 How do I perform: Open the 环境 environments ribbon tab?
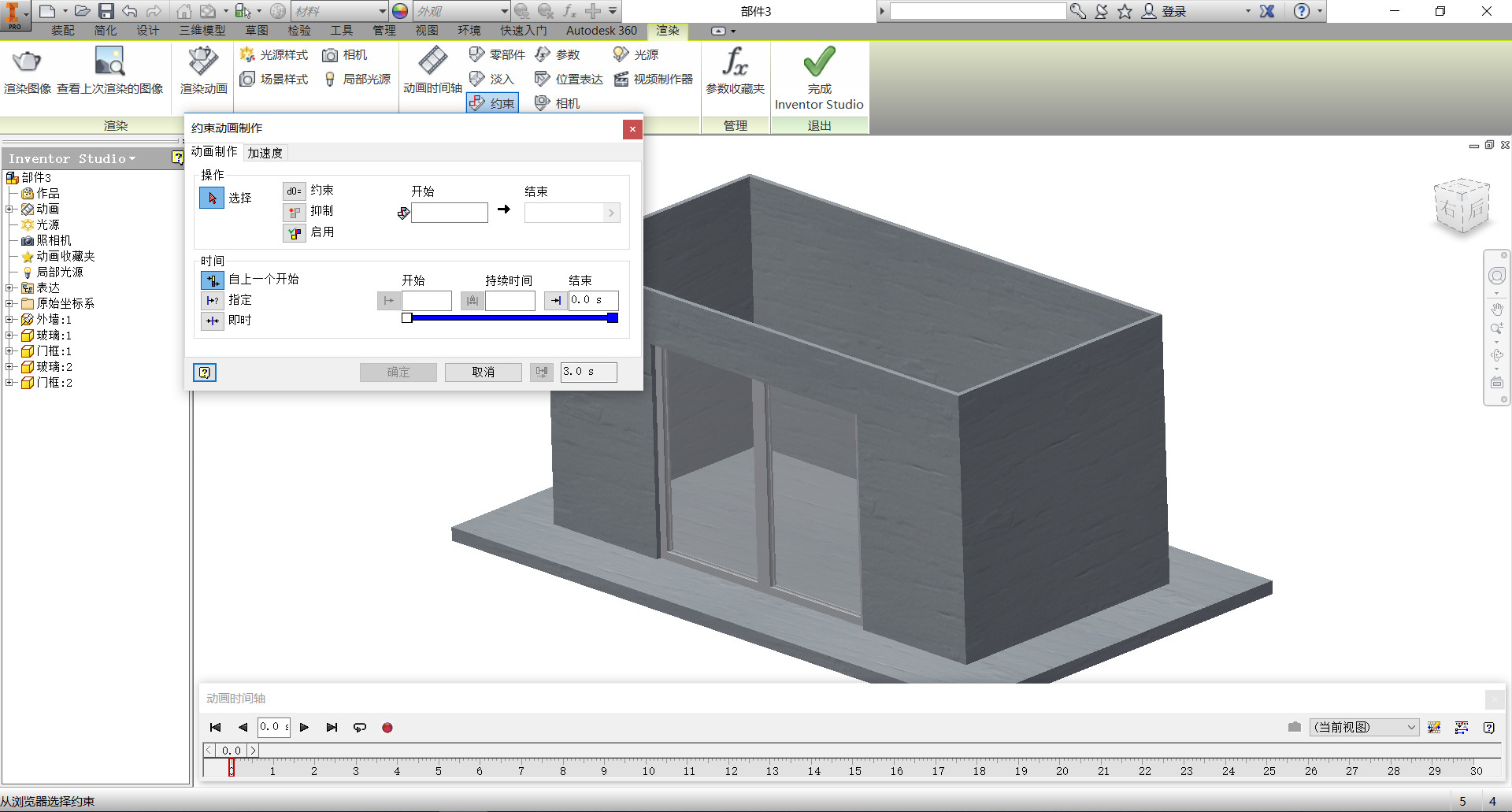[469, 31]
